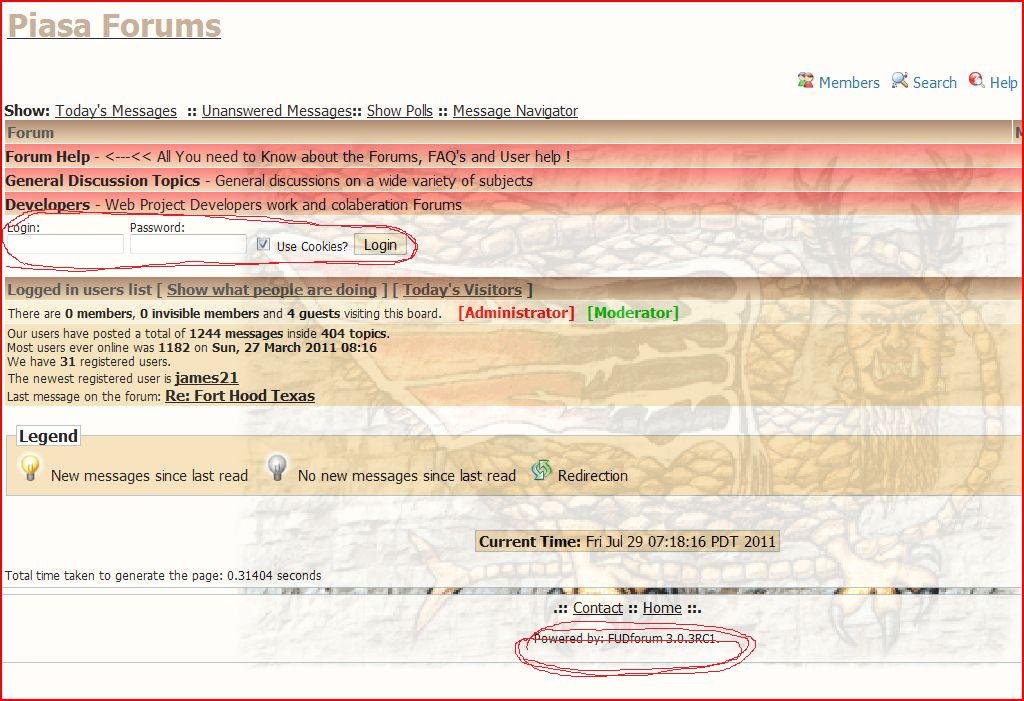Open the Members link
1024x701 pixels.
coord(849,82)
